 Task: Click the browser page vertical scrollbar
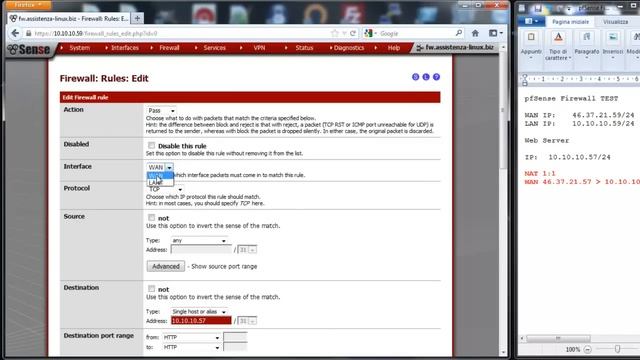point(503,110)
